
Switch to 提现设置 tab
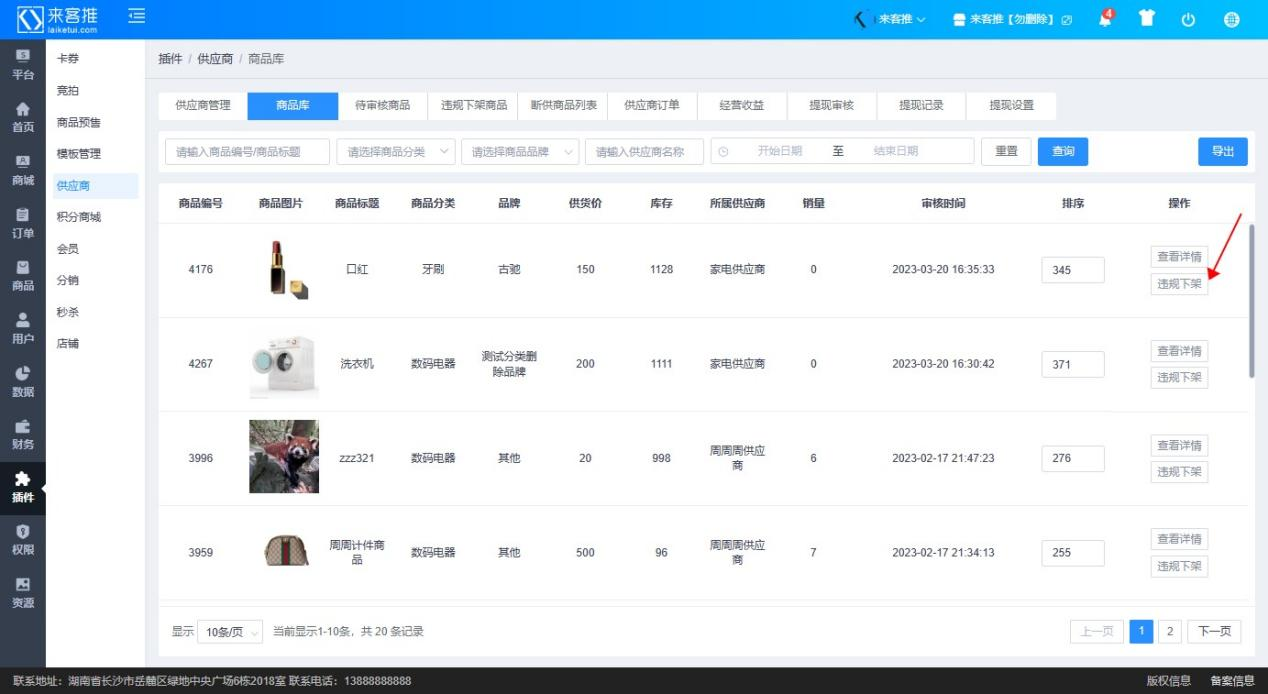[1012, 105]
